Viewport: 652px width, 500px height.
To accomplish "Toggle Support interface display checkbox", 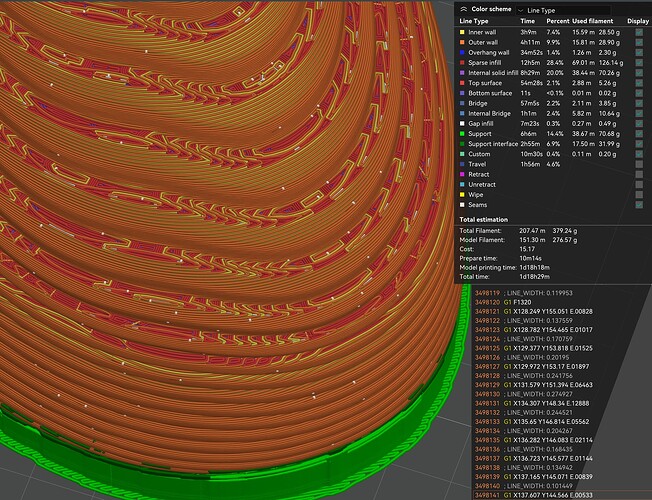I will coord(639,144).
